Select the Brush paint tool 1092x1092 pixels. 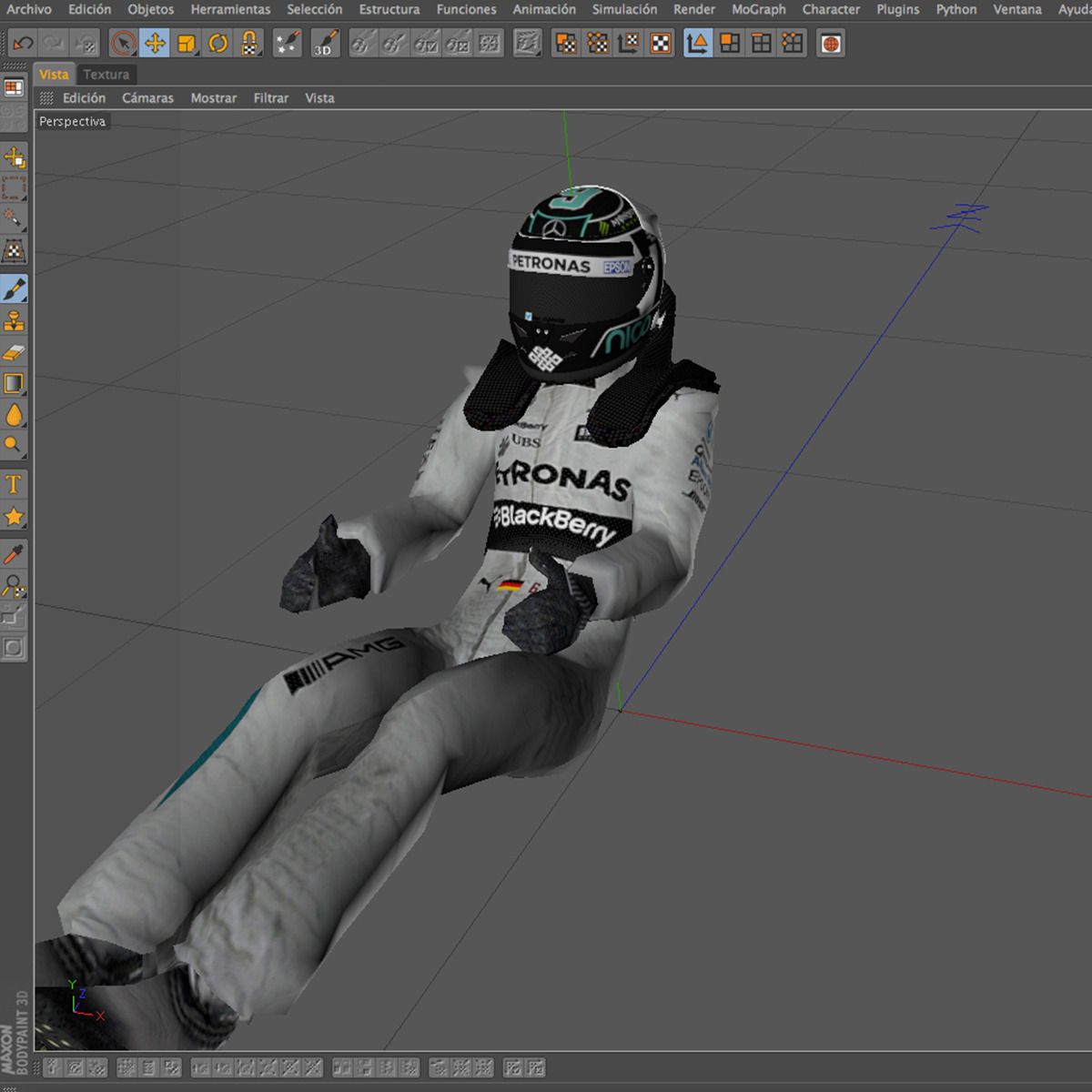[14, 288]
